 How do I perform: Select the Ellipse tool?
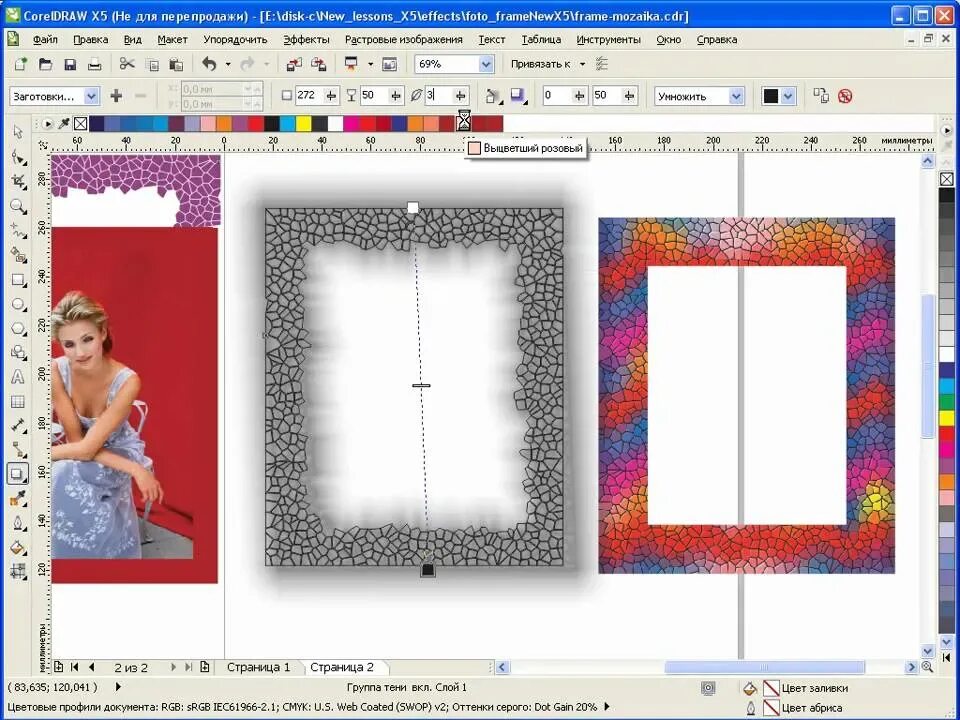pyautogui.click(x=18, y=304)
